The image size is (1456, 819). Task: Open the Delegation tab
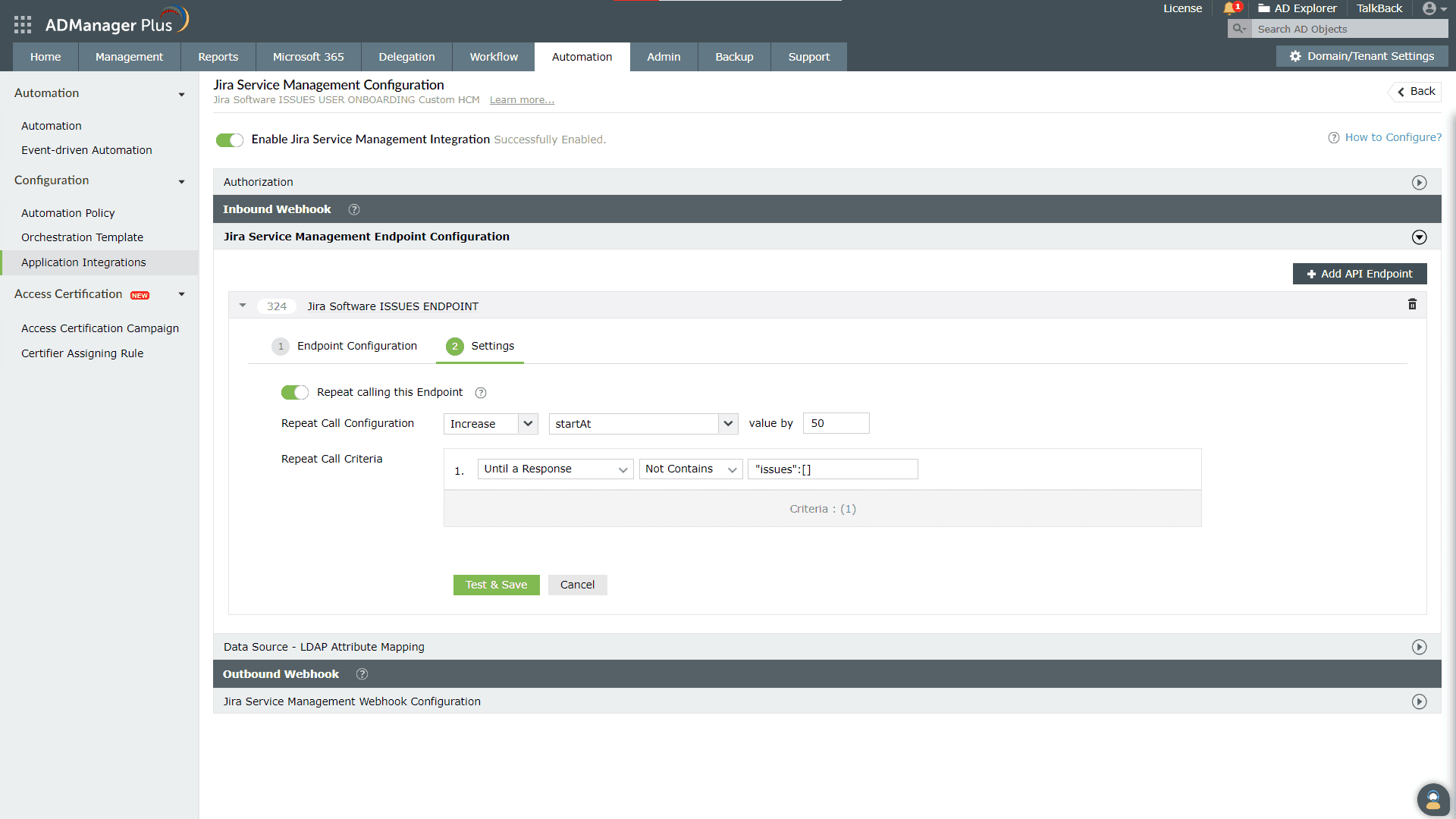coord(407,57)
